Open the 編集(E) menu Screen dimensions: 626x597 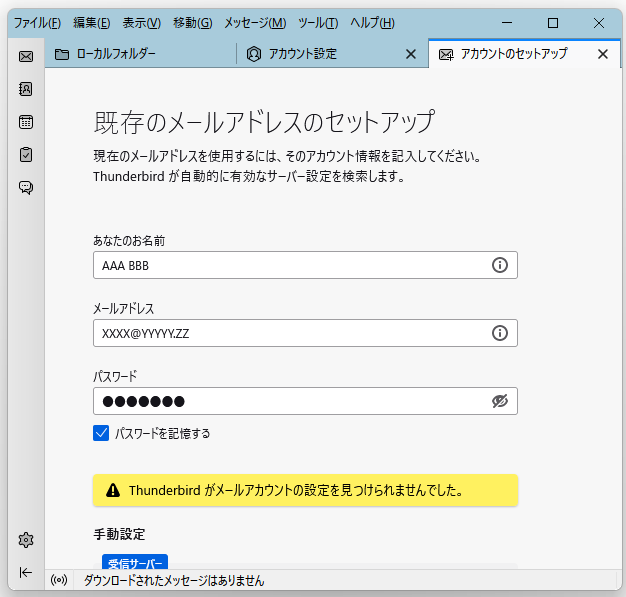(91, 23)
